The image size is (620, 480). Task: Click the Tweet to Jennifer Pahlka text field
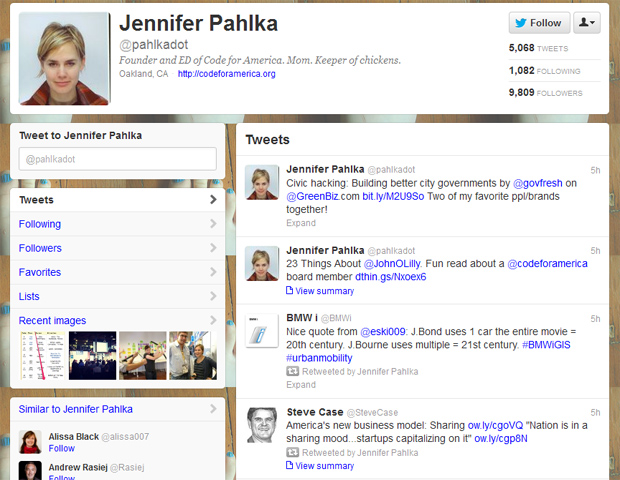(x=118, y=159)
